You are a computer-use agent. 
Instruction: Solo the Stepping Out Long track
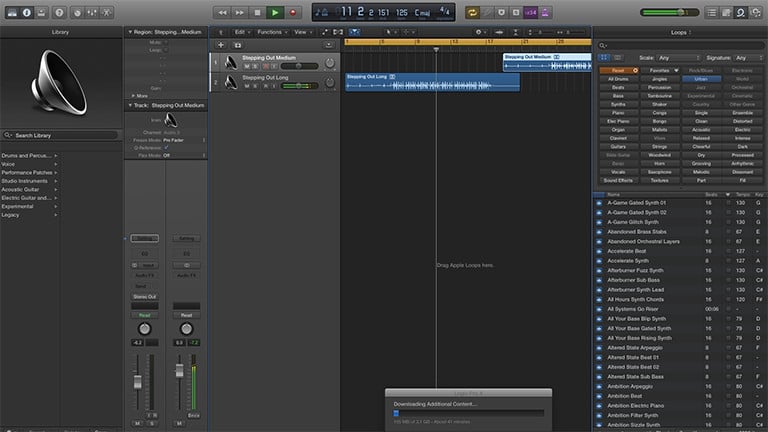coord(255,86)
